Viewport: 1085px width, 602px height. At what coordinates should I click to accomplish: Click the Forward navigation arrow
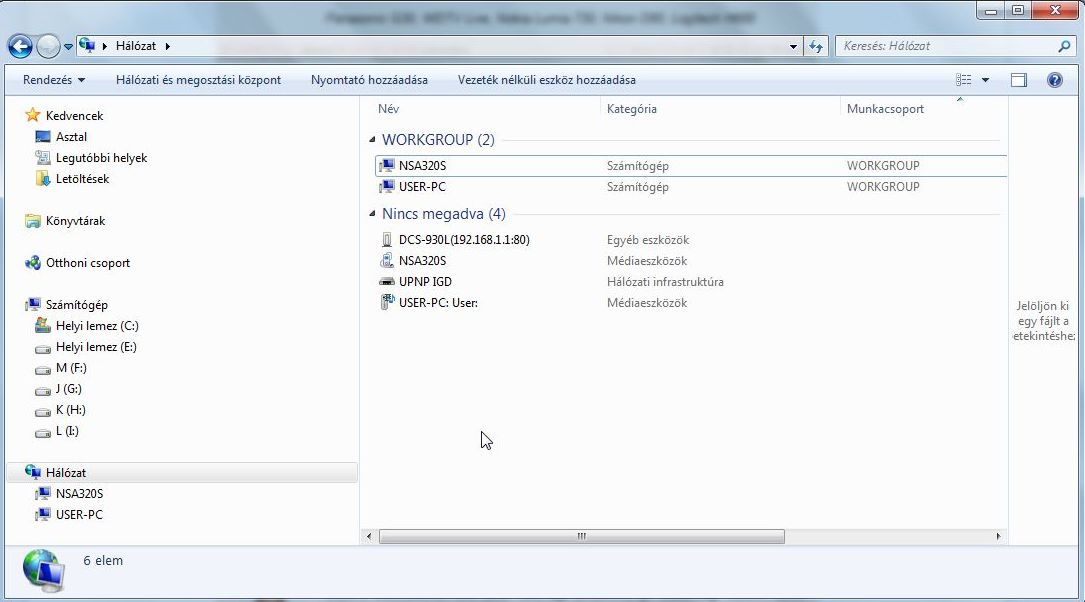click(48, 46)
